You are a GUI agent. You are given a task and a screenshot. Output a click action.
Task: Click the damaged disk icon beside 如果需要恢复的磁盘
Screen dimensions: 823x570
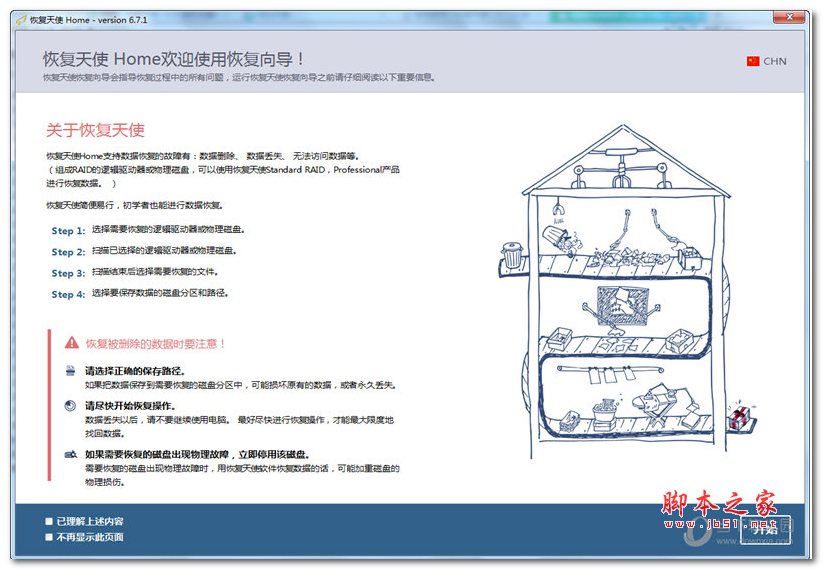70,454
